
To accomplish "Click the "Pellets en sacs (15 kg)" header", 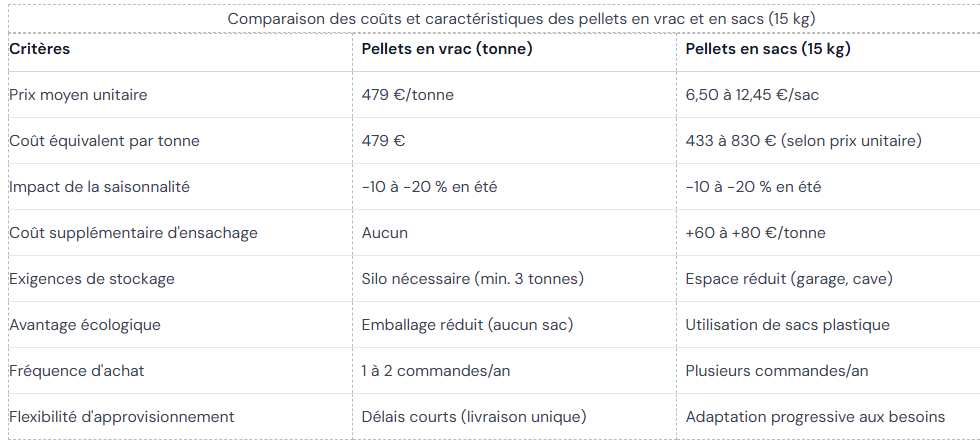I will (x=768, y=49).
